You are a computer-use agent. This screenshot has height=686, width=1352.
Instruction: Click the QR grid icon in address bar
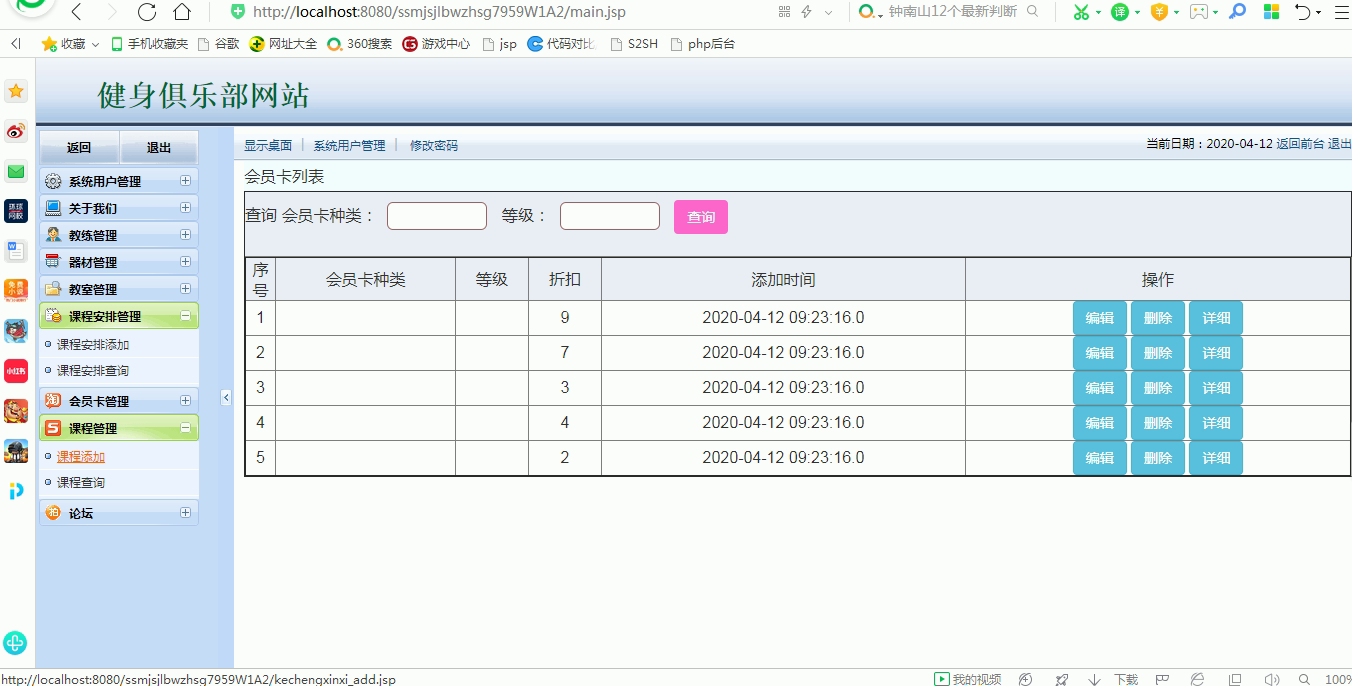[x=784, y=12]
